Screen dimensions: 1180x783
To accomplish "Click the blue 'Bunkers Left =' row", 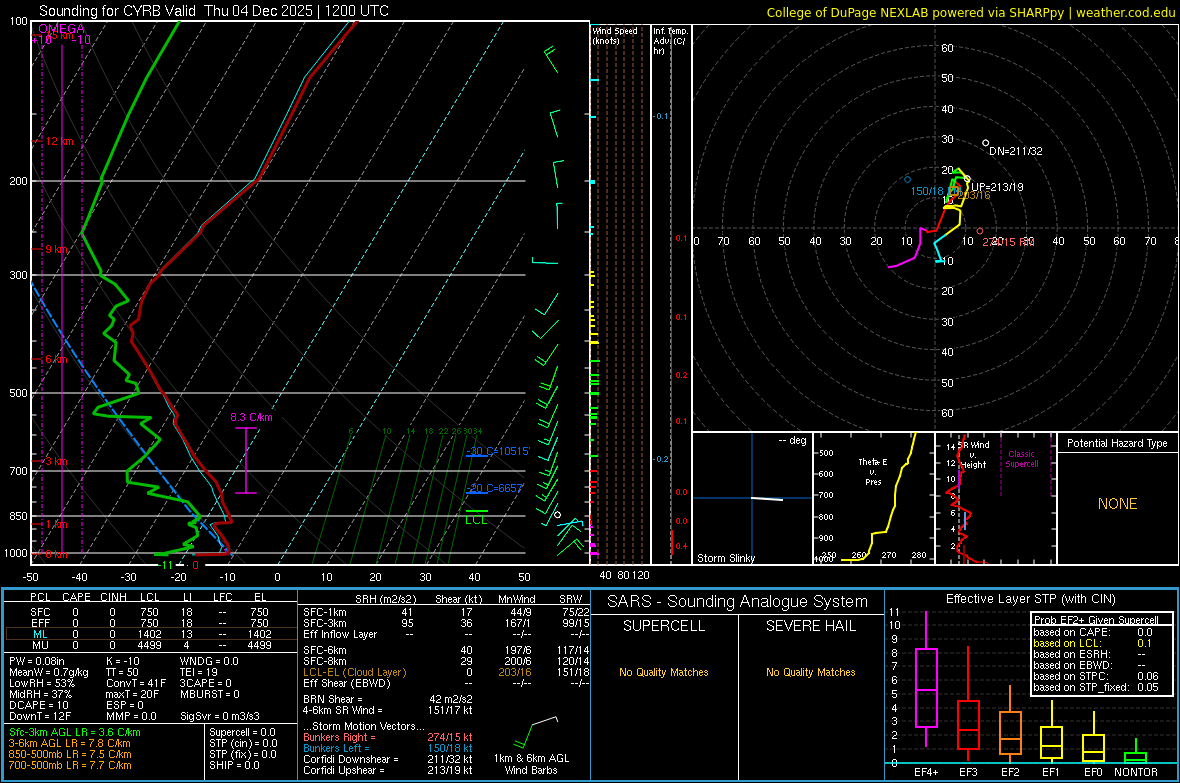I will click(x=388, y=748).
